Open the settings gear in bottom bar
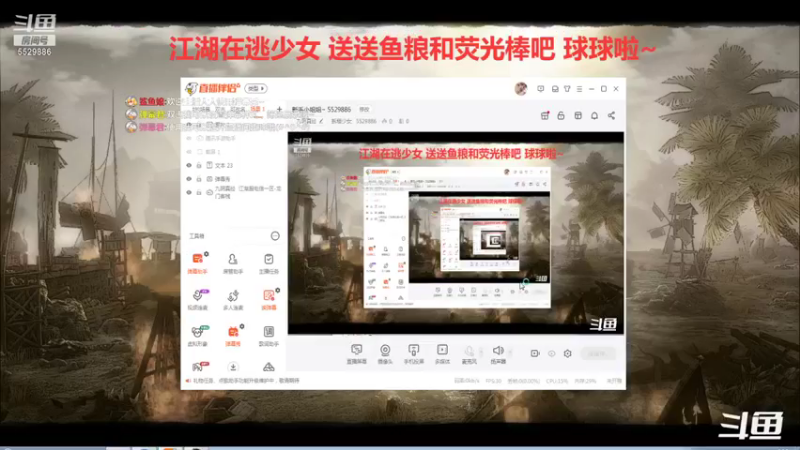This screenshot has height=450, width=800. point(567,353)
